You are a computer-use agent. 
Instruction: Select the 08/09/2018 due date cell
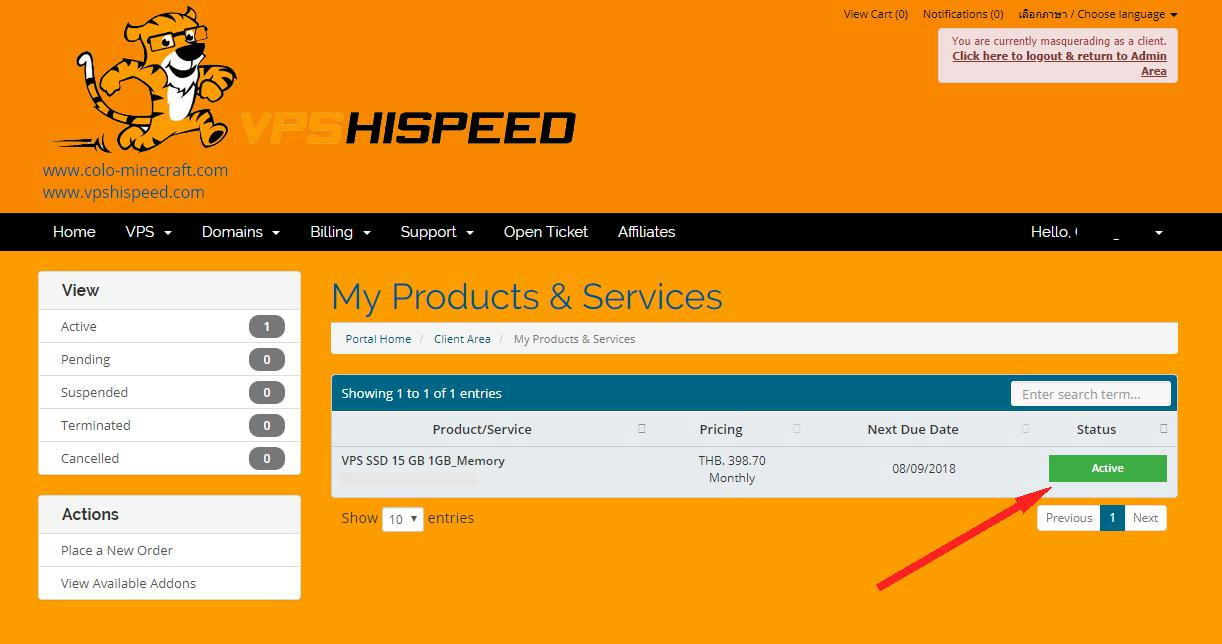(924, 468)
